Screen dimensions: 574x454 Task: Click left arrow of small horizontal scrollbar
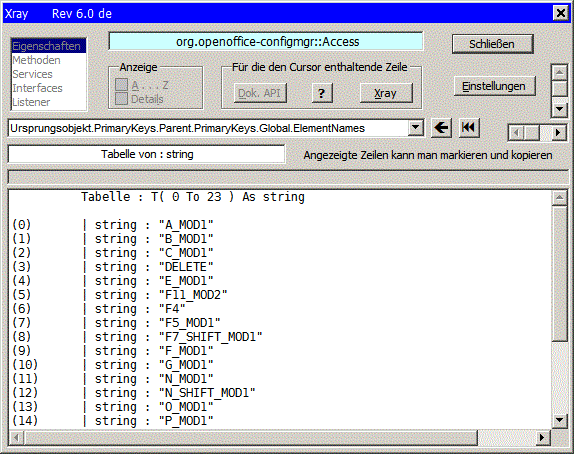516,133
